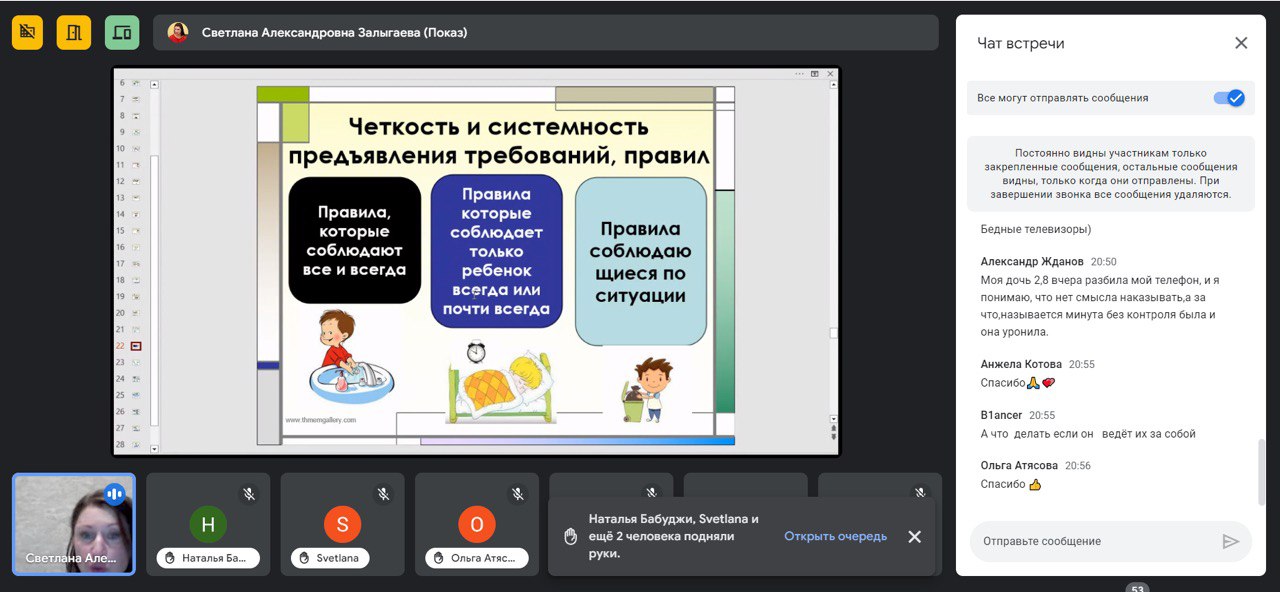Click the muted mic icon on Наталья's tile
Screen dimensions: 1280x592
[249, 494]
